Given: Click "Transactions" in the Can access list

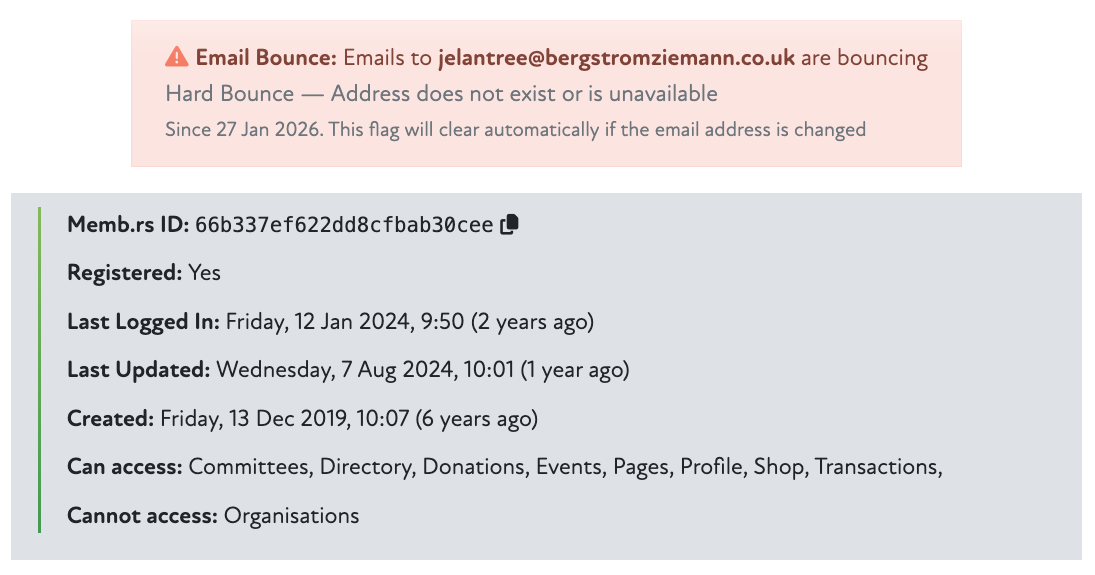Looking at the screenshot, I should click(875, 467).
